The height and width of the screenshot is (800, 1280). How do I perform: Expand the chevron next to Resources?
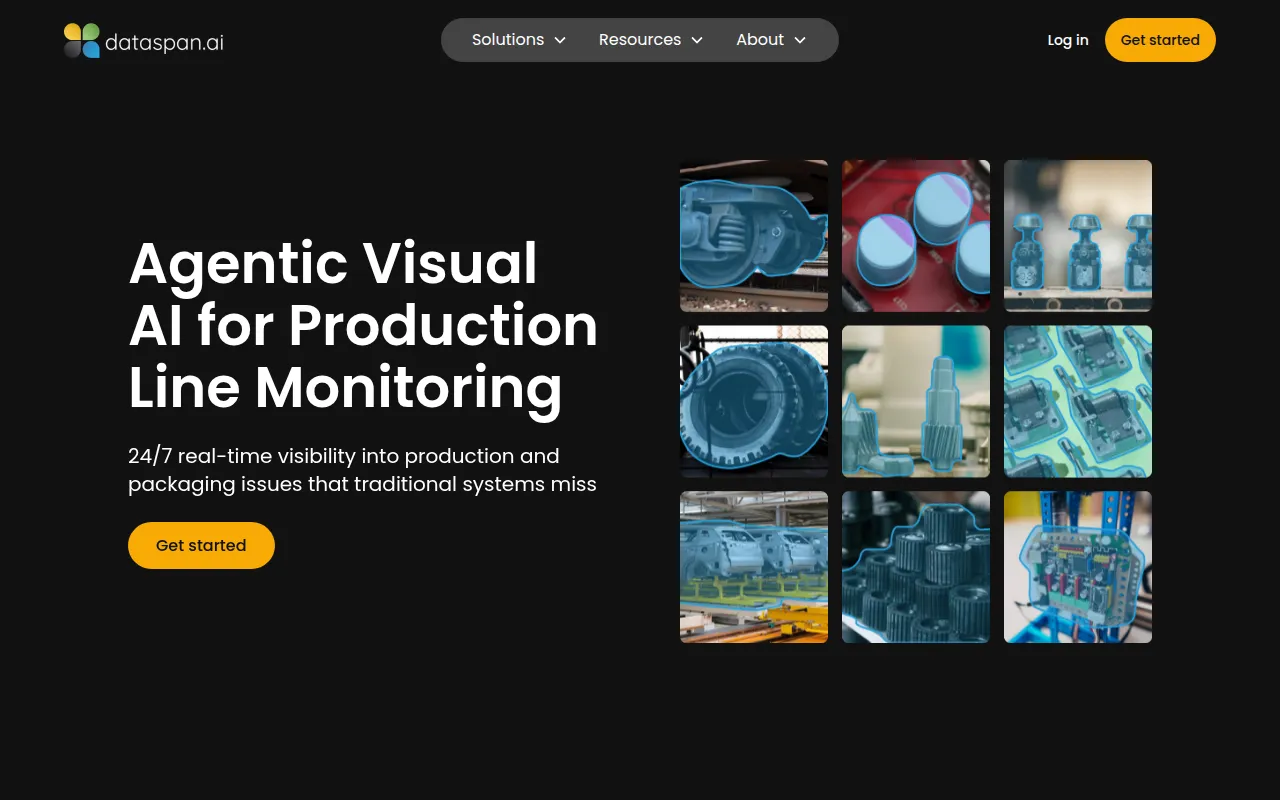click(x=697, y=40)
